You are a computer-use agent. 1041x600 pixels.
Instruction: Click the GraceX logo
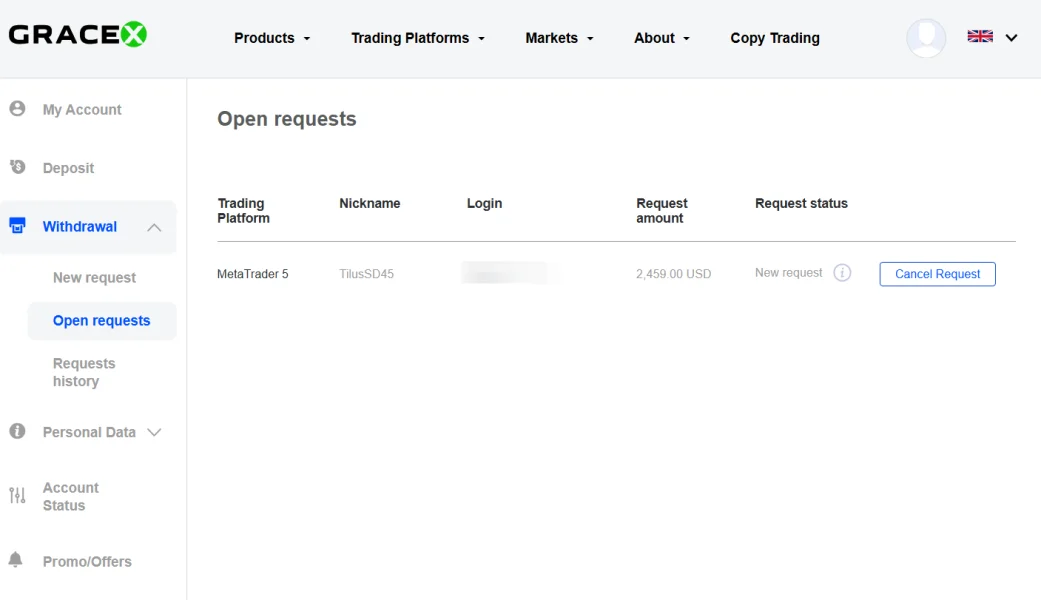pos(78,35)
